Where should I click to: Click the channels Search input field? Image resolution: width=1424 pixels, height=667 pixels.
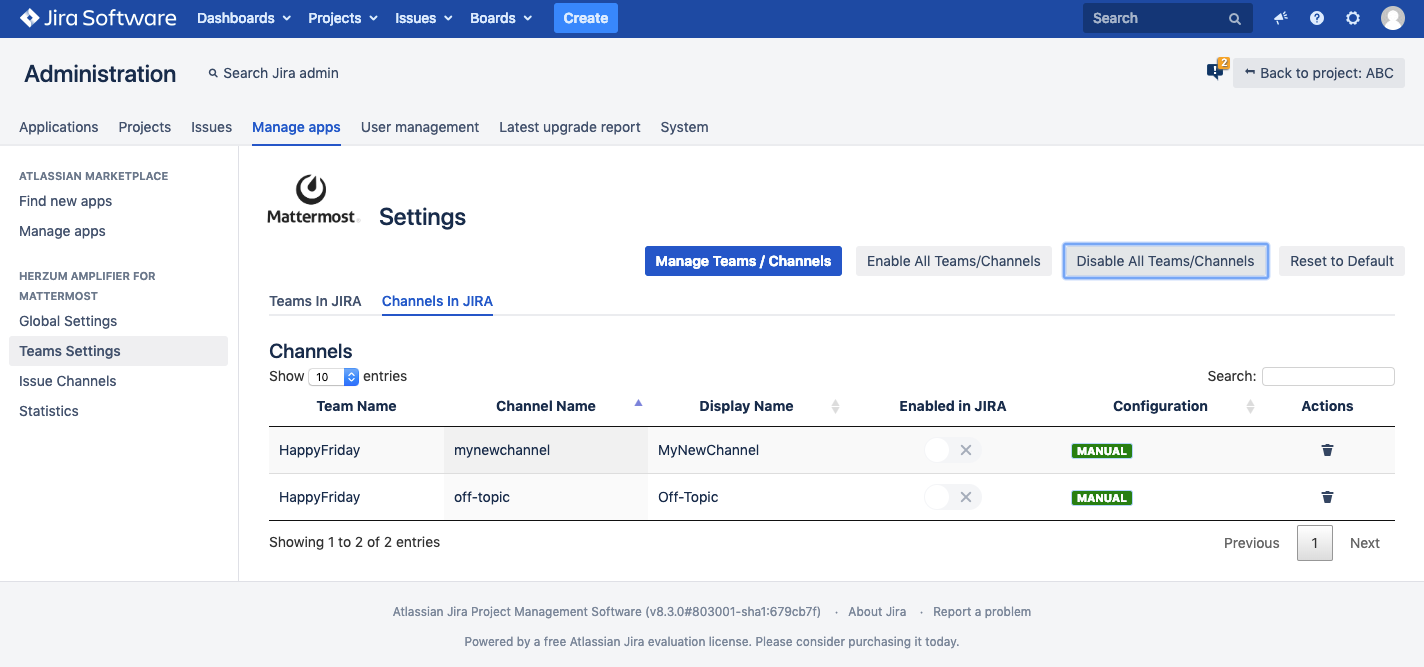click(1327, 376)
